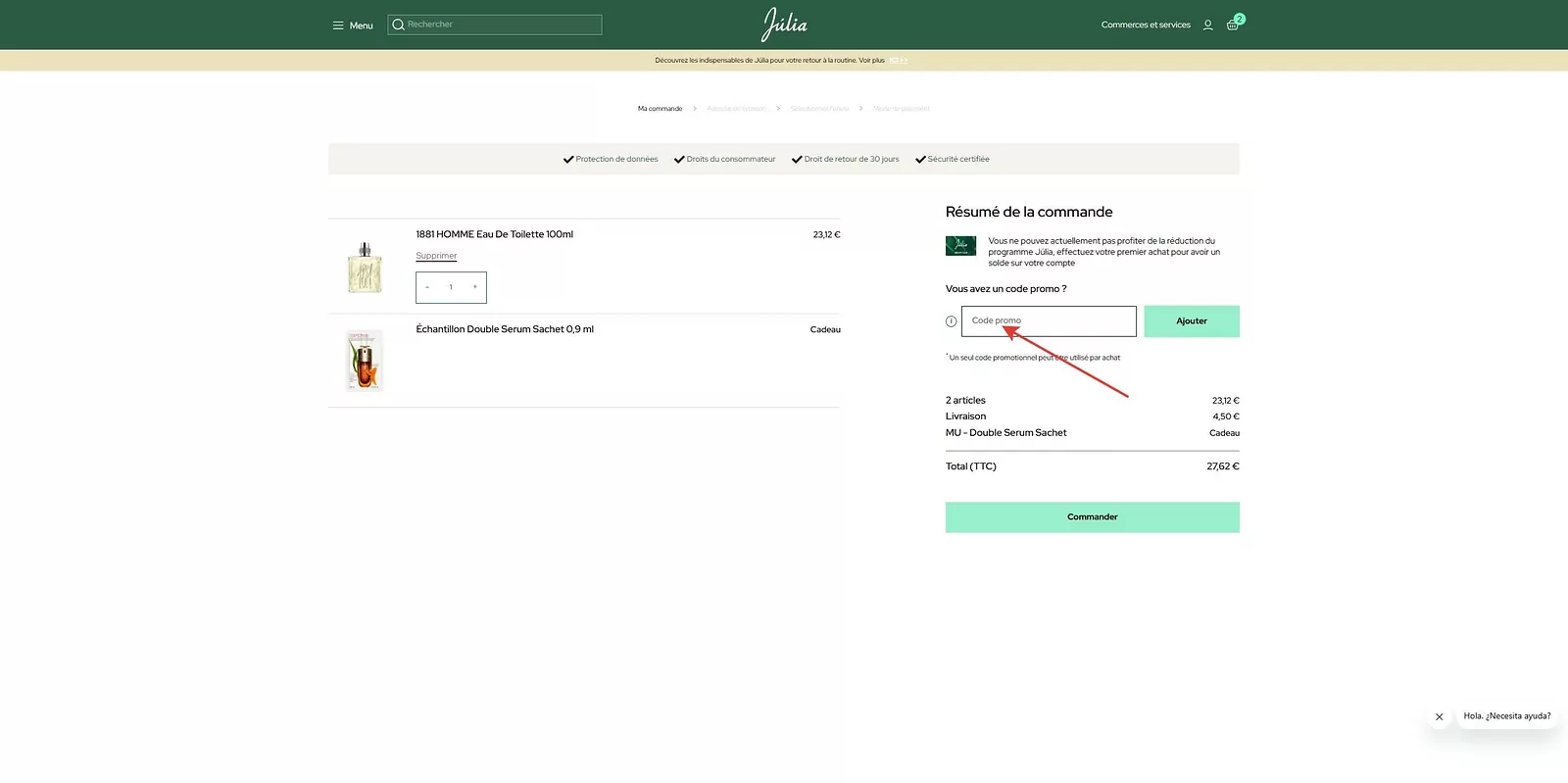Viewport: 1568px width, 783px height.
Task: Click the 'Droit de retour de 30 jours' badge
Action: coord(845,159)
